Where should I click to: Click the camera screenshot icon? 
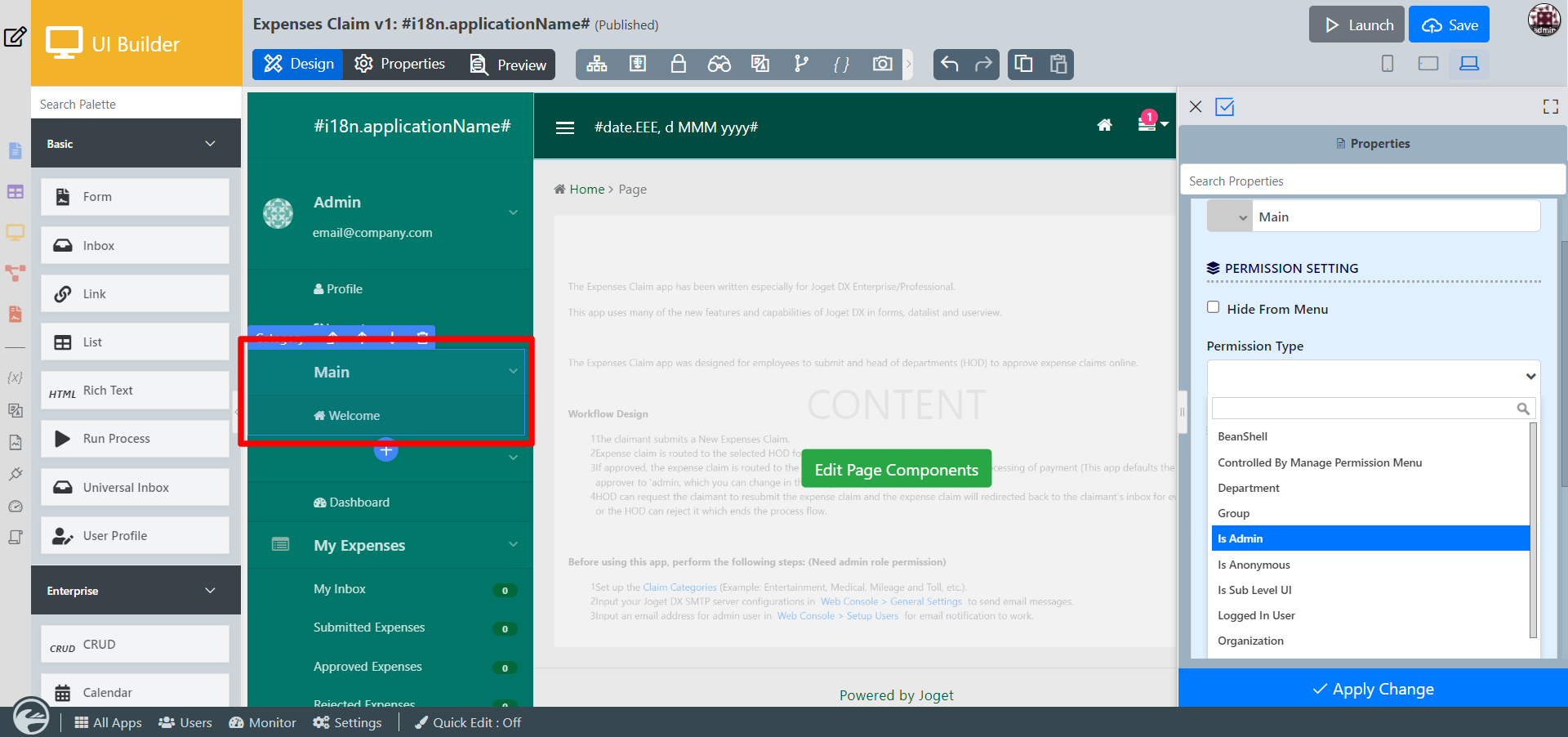point(883,64)
